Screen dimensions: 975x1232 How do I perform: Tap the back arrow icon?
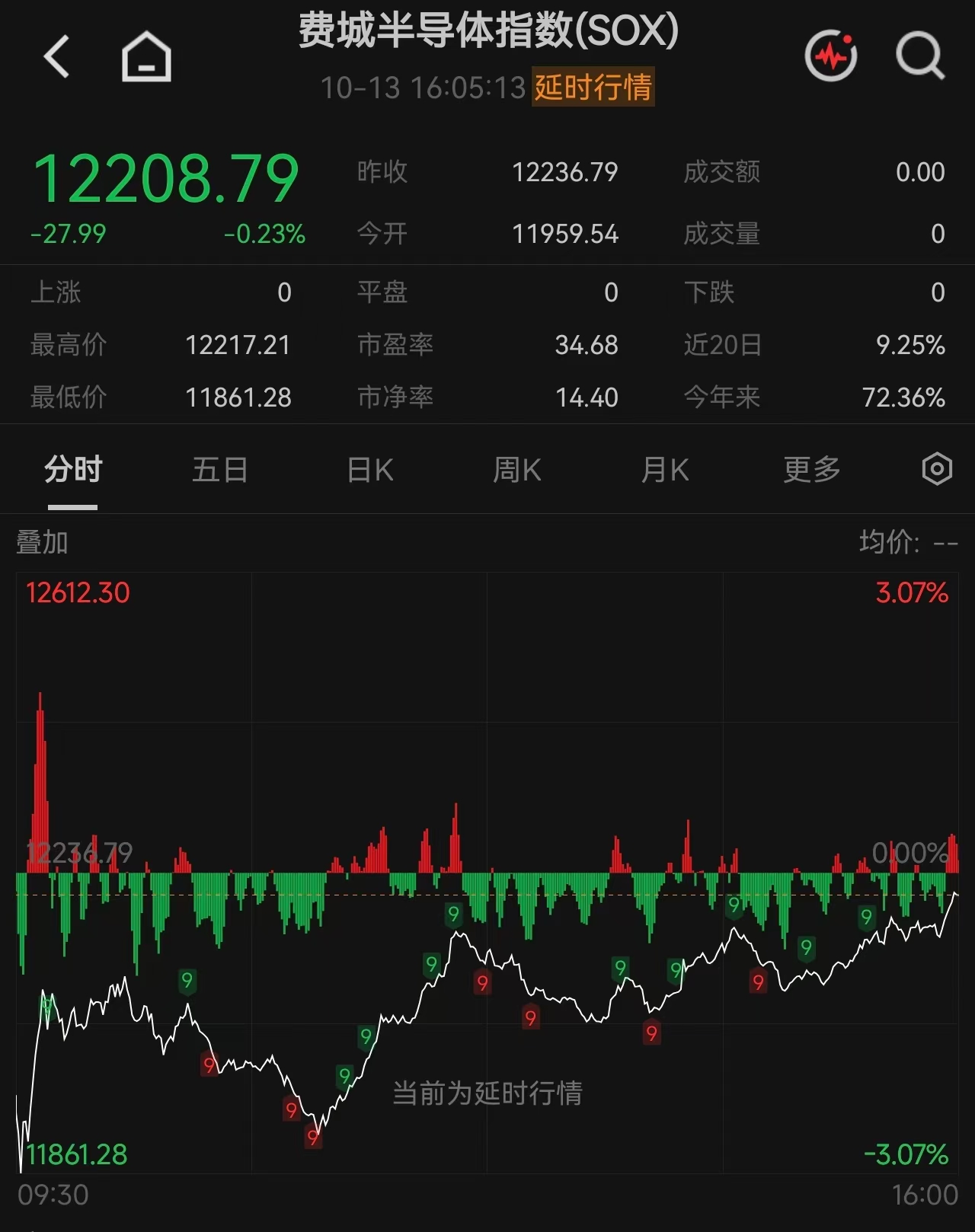pos(56,56)
